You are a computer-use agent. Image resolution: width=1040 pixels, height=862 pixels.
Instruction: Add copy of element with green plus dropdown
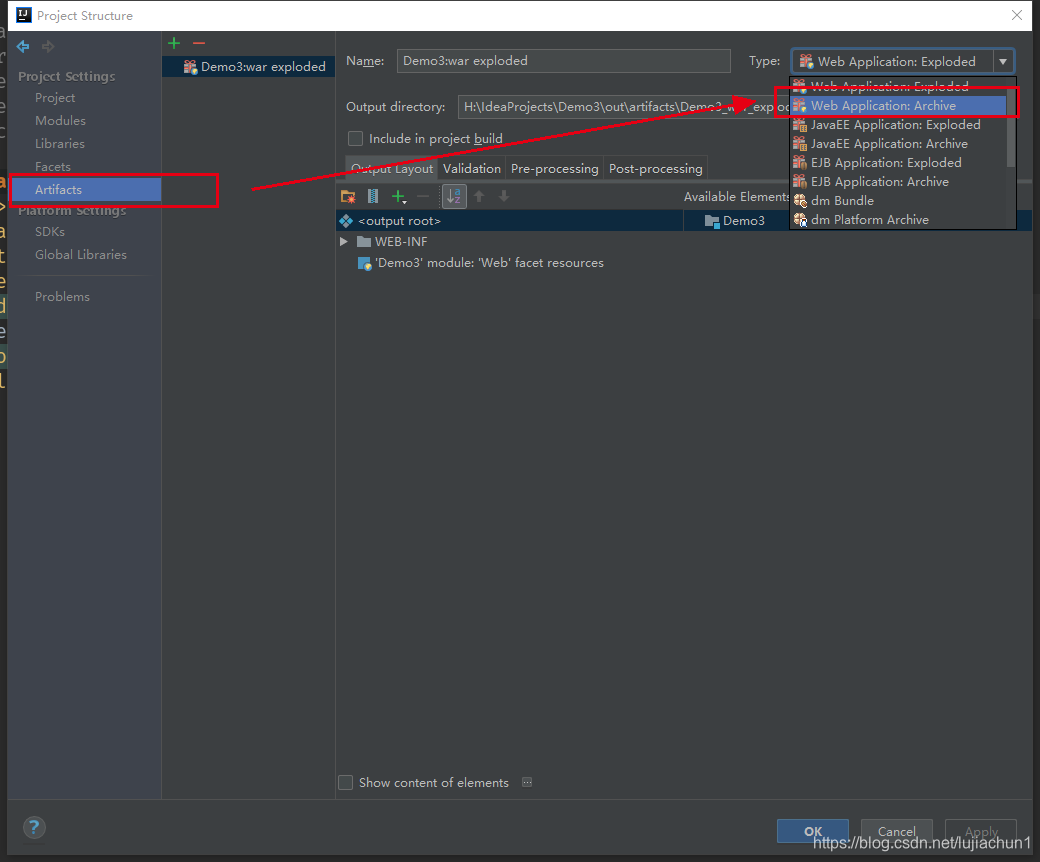point(399,196)
